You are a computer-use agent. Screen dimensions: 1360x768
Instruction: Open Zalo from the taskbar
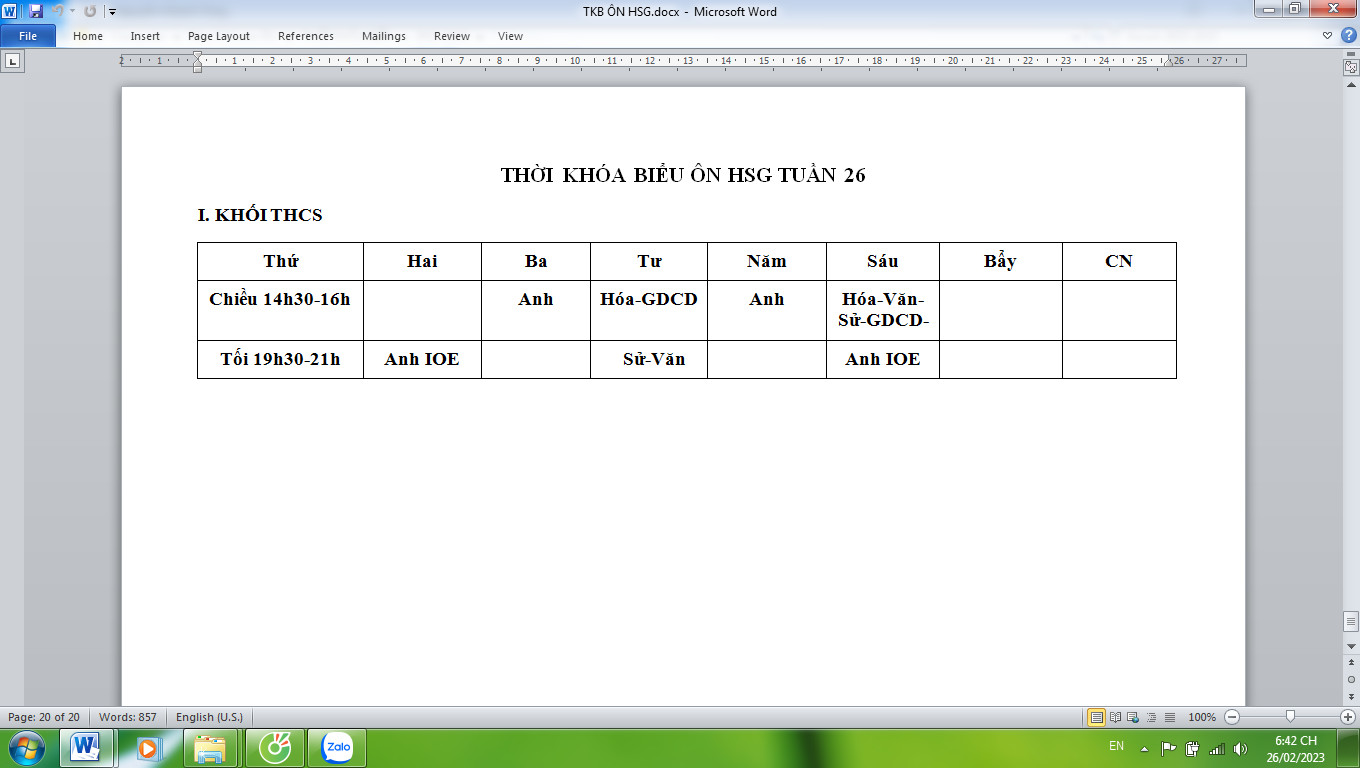click(337, 747)
